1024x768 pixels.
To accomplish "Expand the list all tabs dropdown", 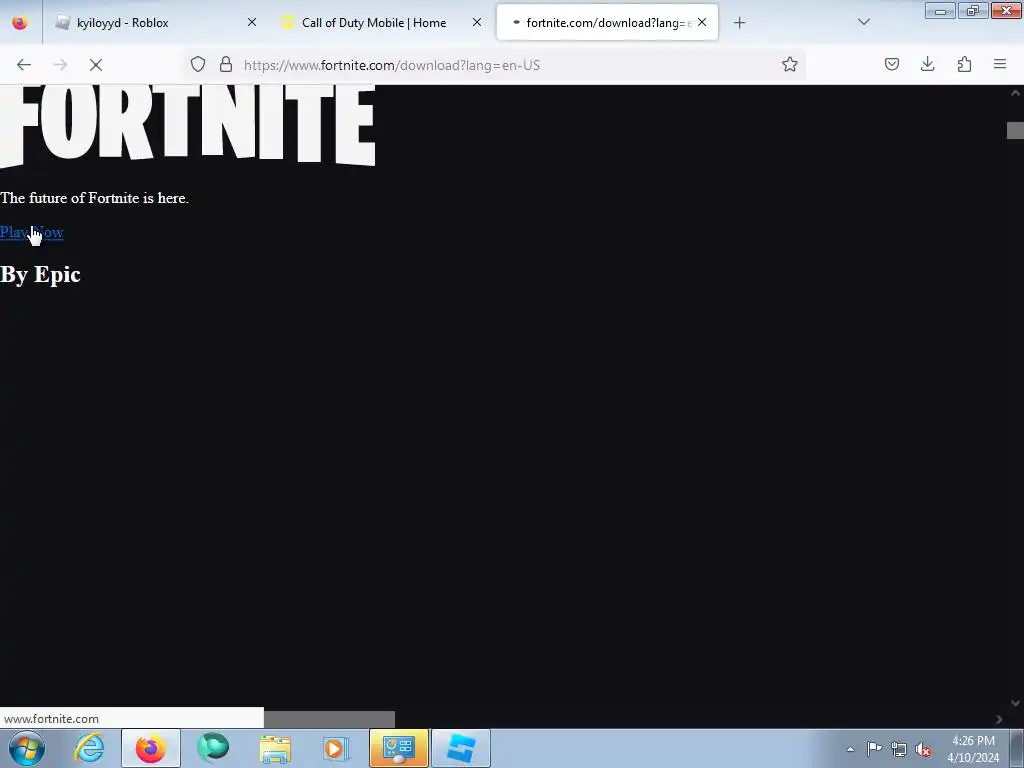I will click(863, 22).
